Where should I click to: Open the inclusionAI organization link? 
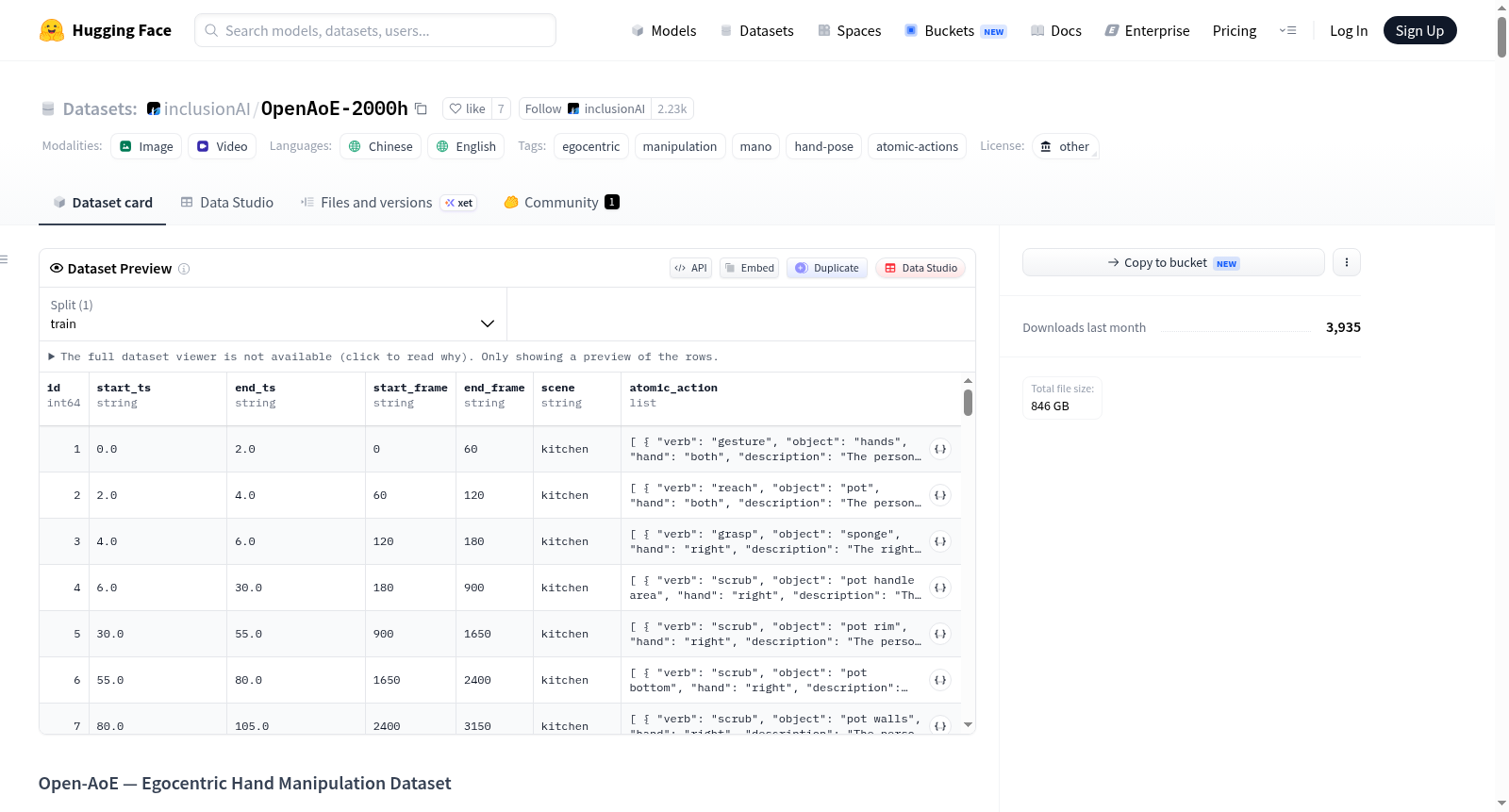coord(207,108)
